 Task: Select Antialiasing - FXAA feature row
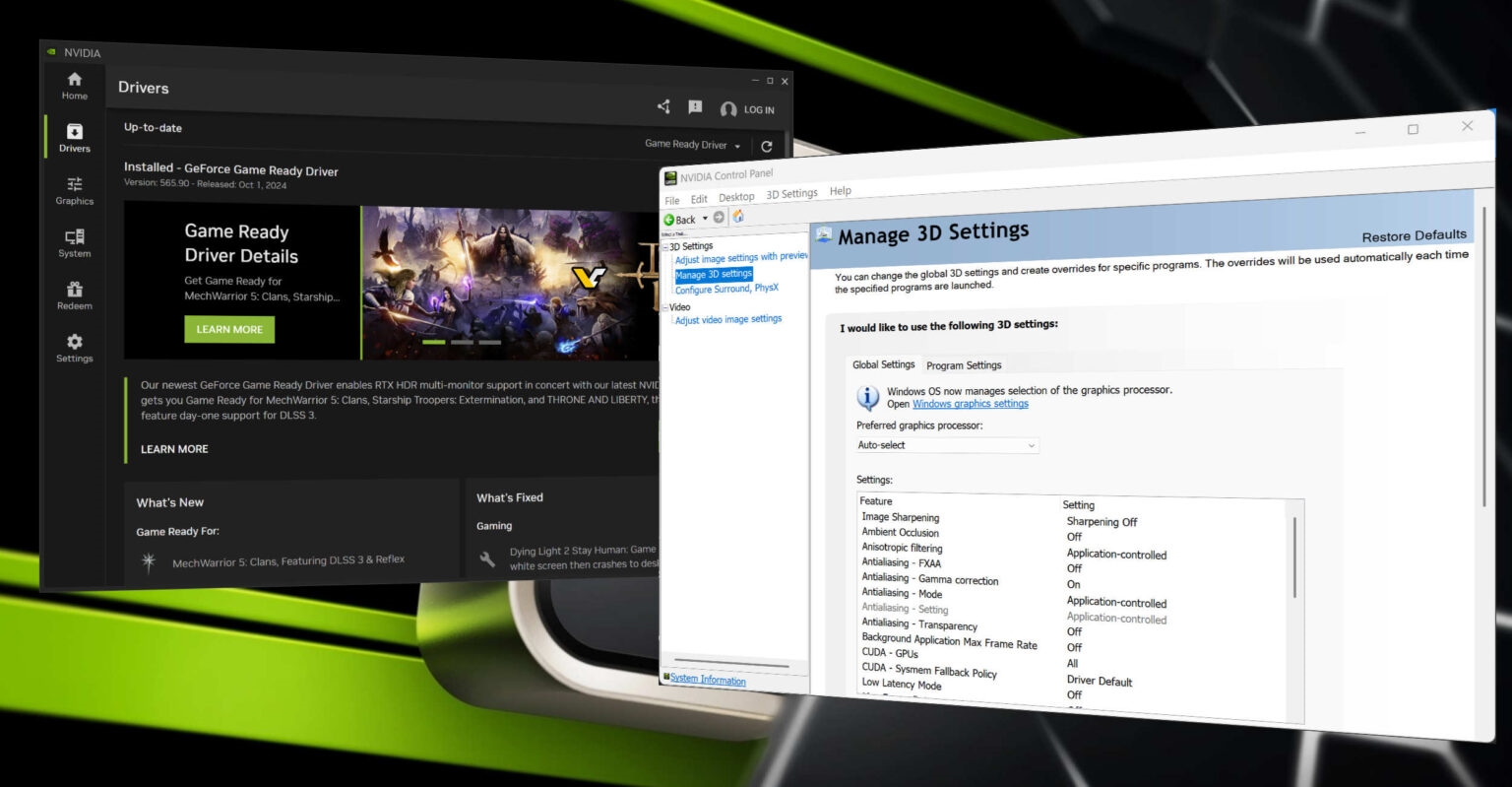click(902, 563)
